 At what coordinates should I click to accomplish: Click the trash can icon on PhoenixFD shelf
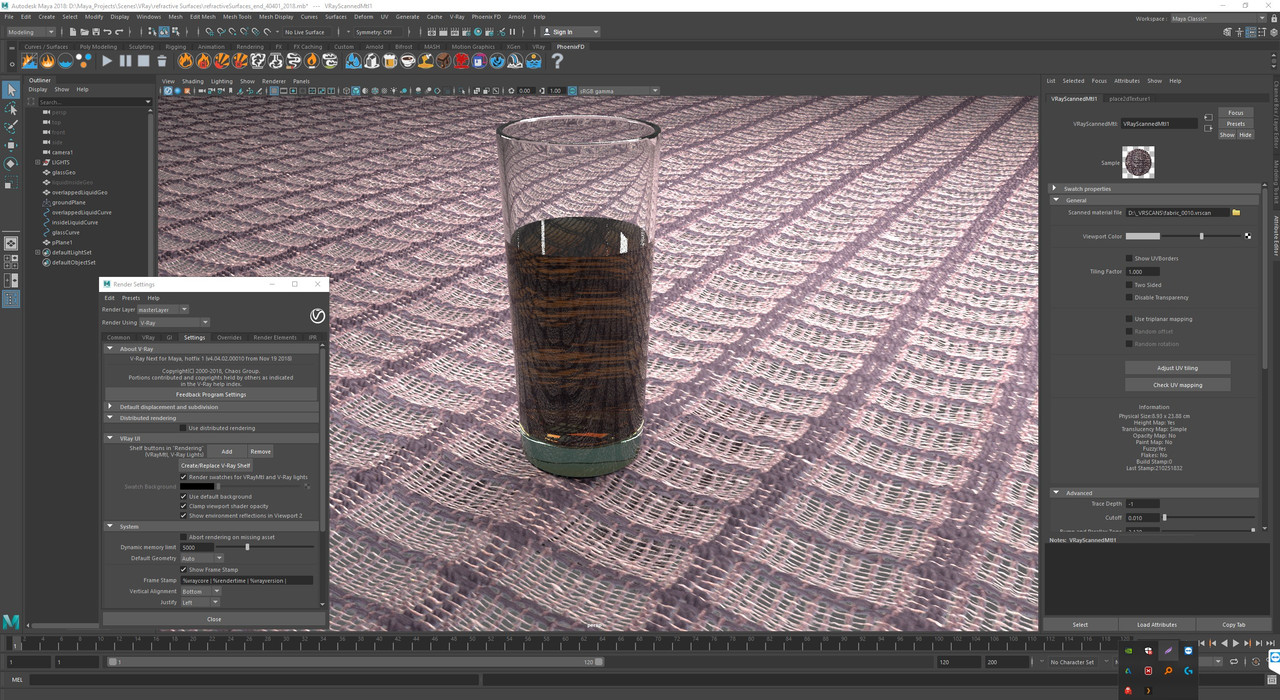tap(161, 61)
